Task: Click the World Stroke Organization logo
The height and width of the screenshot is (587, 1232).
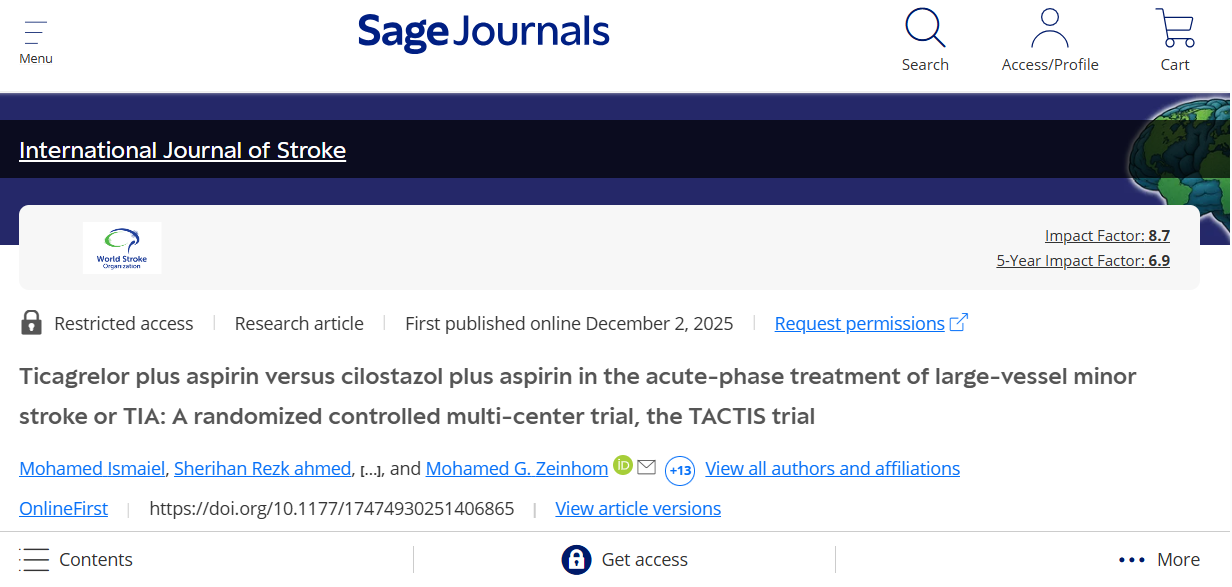Action: click(x=122, y=248)
